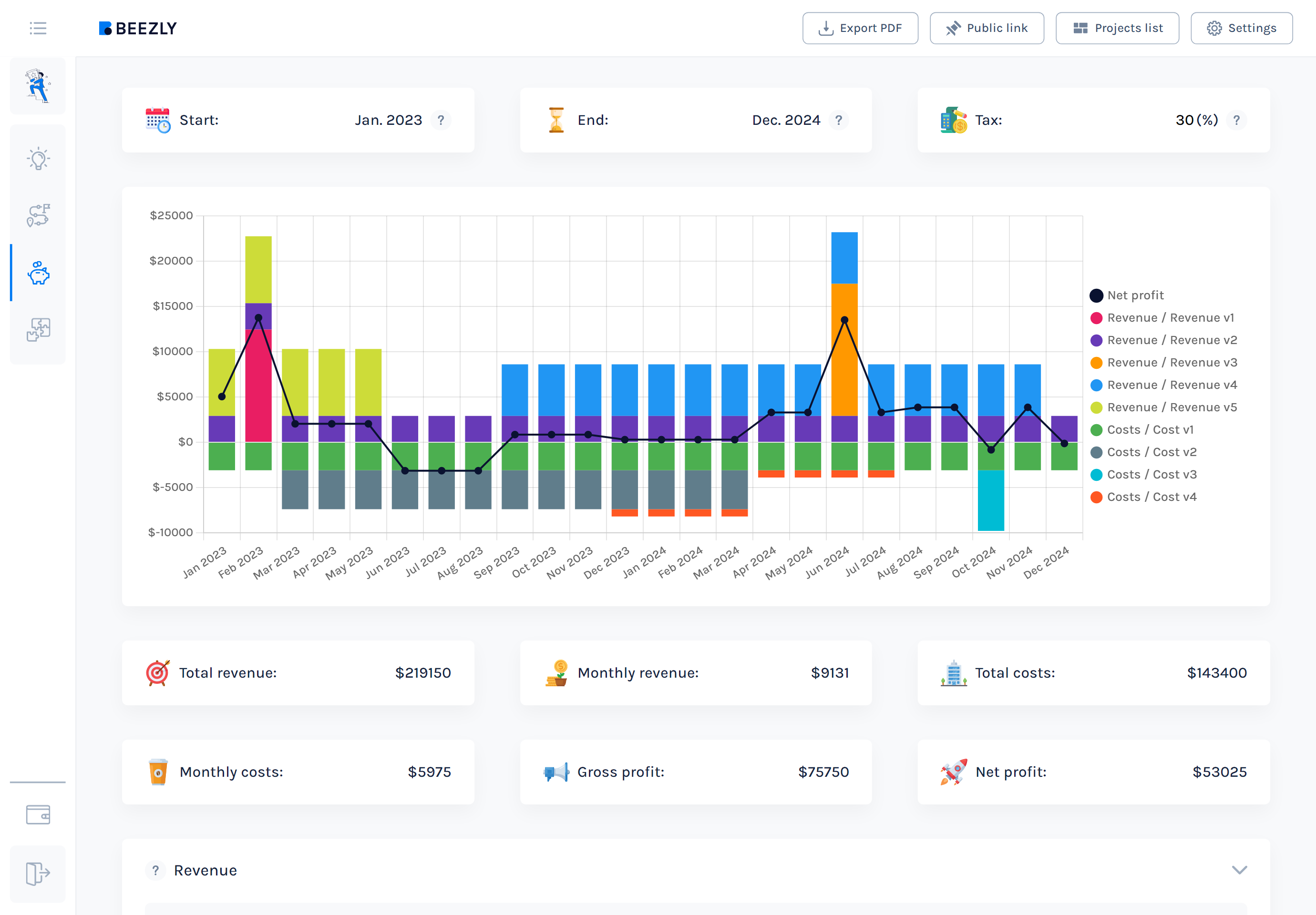The image size is (1316, 915).
Task: Click the lightbulb idea sidebar icon
Action: click(39, 159)
